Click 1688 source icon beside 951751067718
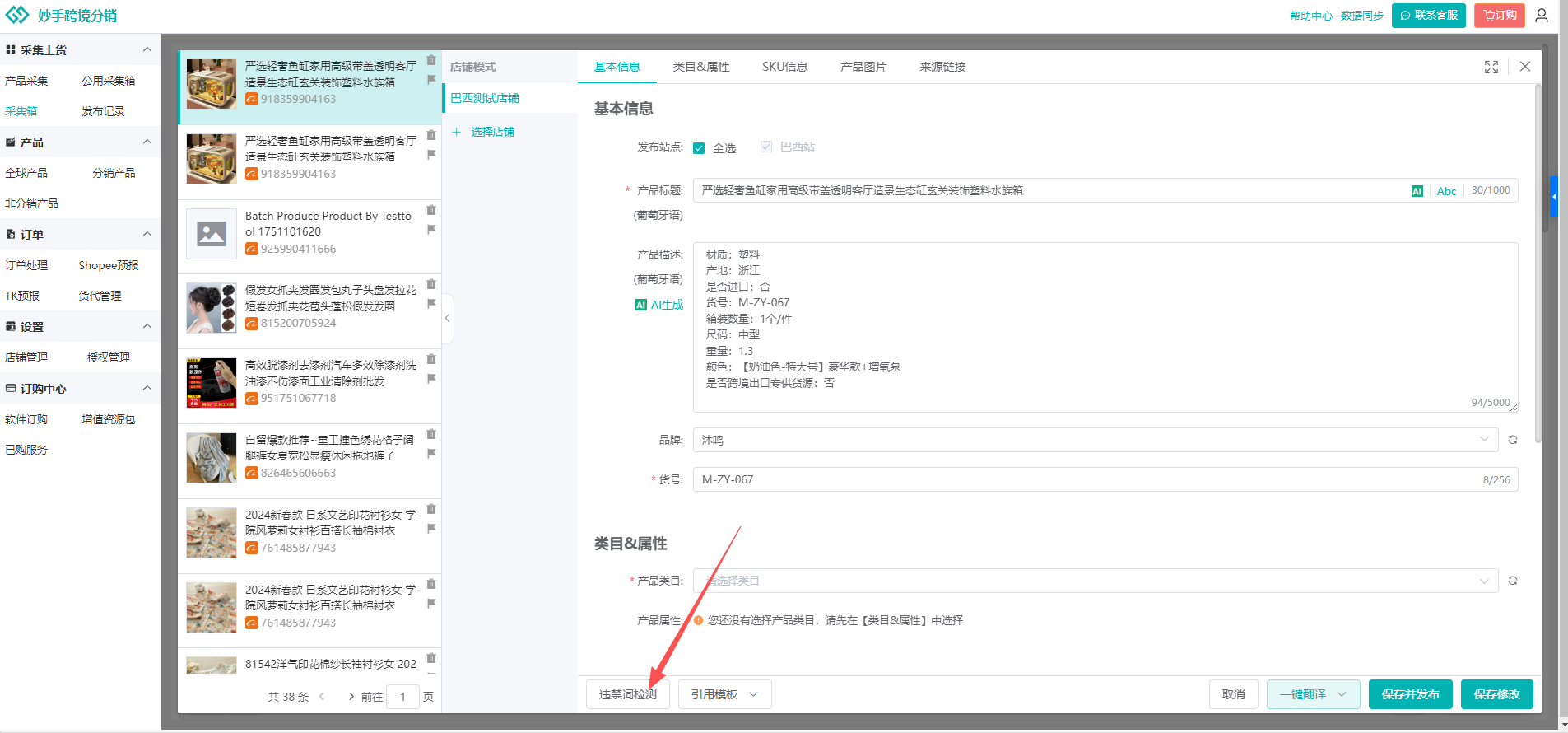The image size is (1568, 733). coord(252,399)
